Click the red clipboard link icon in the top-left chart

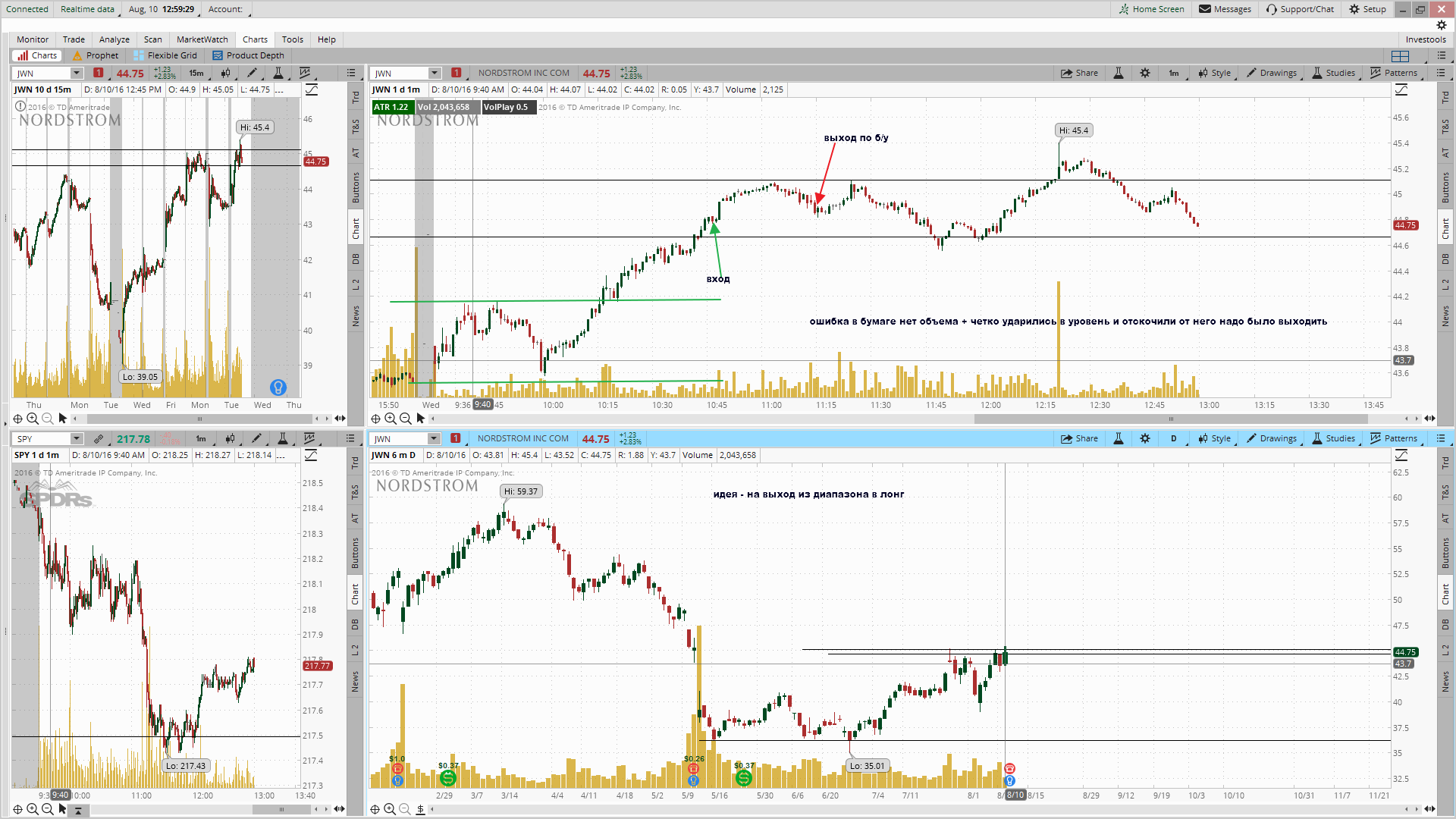(x=99, y=73)
